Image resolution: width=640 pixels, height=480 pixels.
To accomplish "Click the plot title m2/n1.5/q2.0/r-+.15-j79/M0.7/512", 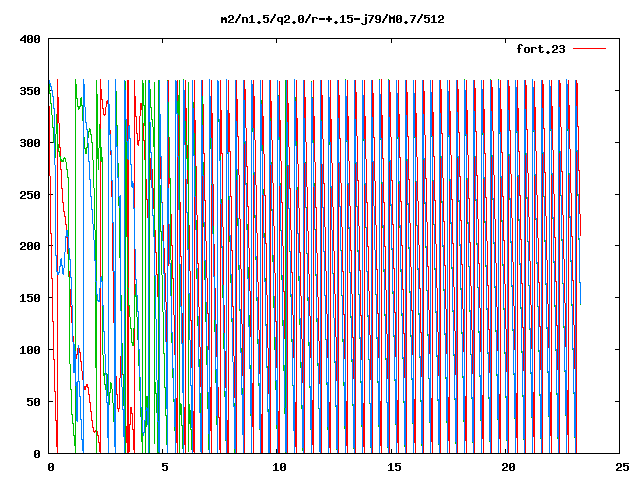I will (x=332, y=19).
